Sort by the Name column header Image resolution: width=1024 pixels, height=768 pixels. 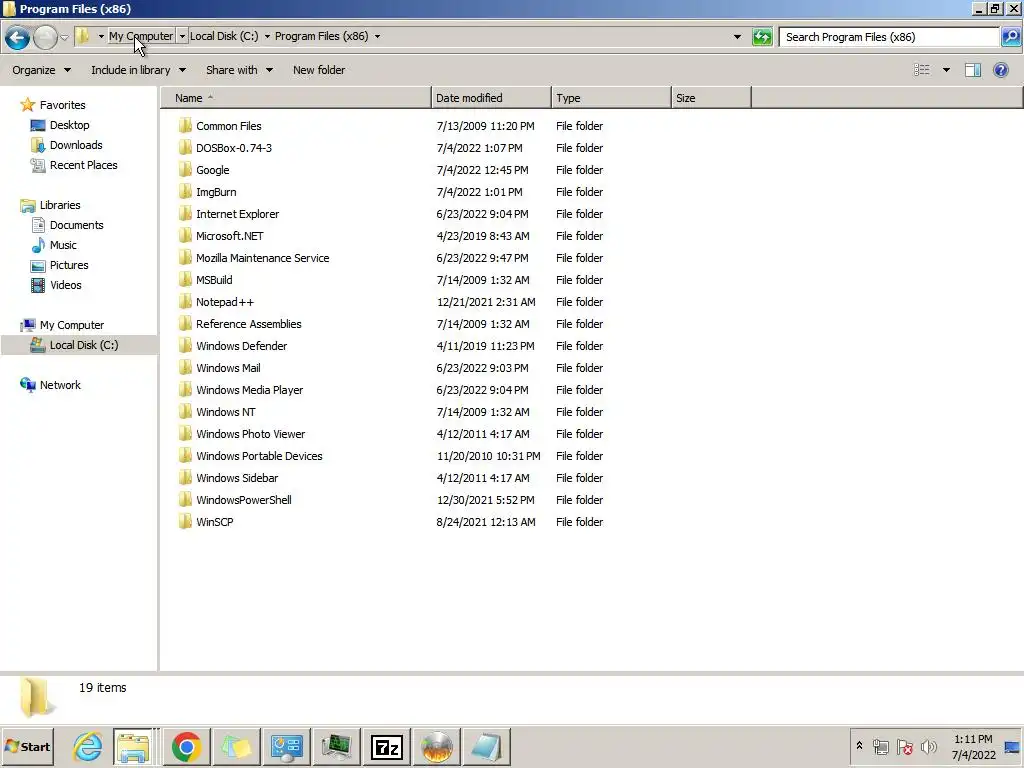point(296,98)
